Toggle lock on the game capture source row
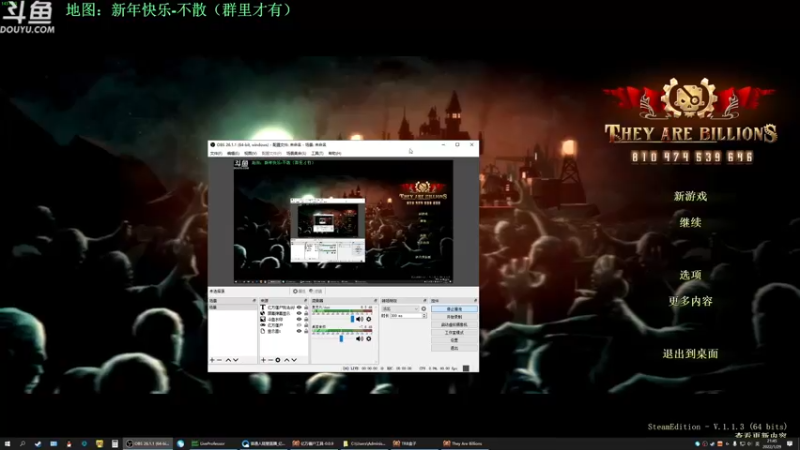Viewport: 800px width, 450px height. coord(306,325)
